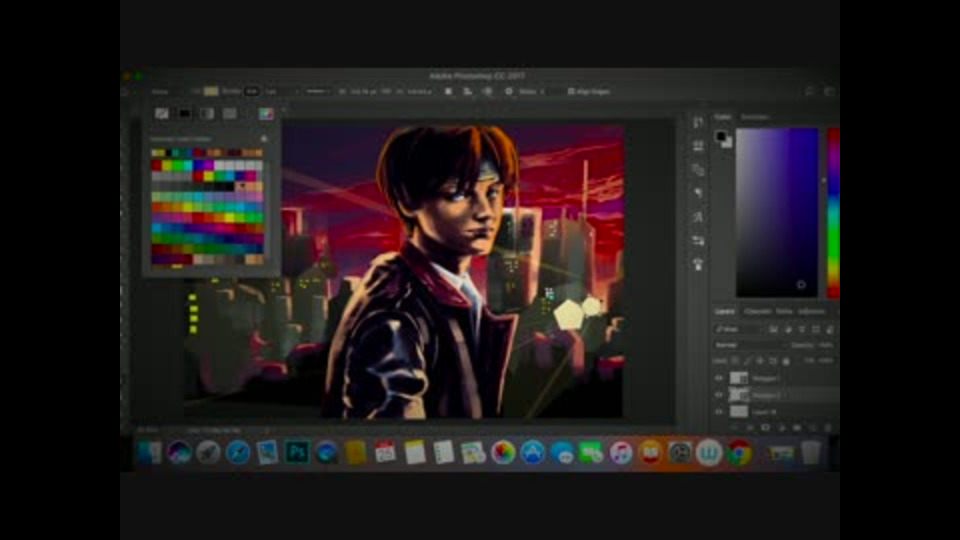Open the Path alignment menu
This screenshot has height=540, width=960.
point(468,91)
